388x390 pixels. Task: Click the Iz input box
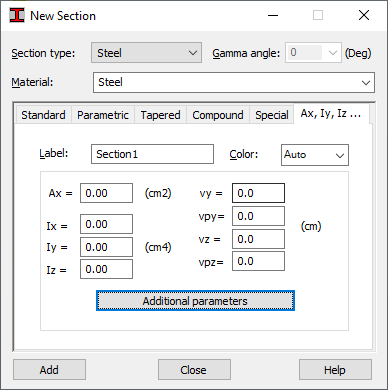tap(106, 269)
